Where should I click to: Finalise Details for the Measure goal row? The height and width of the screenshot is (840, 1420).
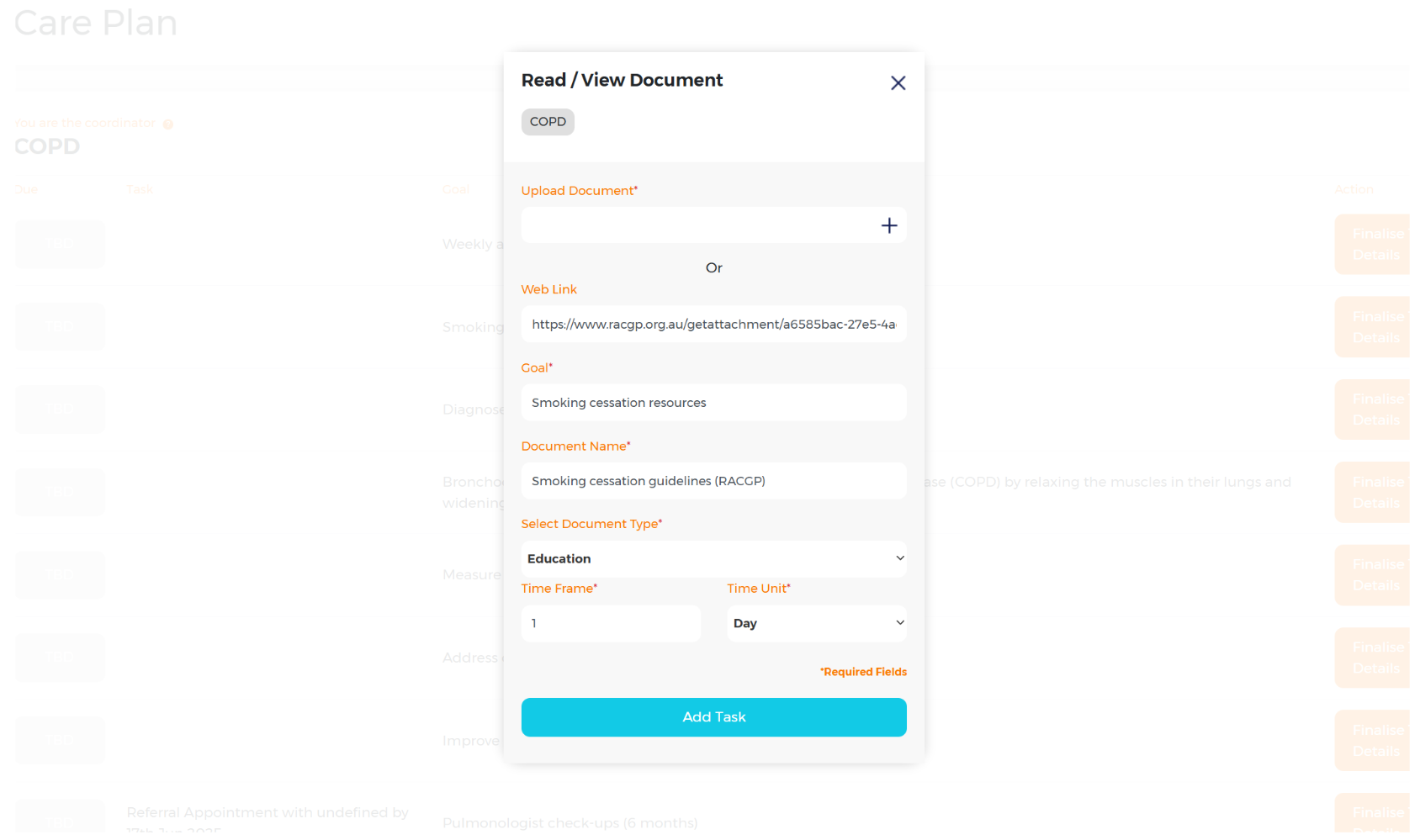click(x=1373, y=575)
